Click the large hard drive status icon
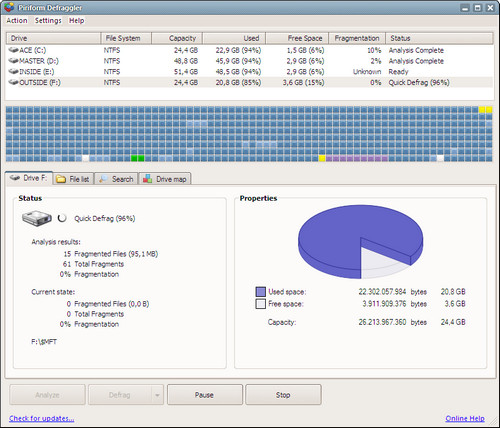This screenshot has height=428, width=500. [37, 219]
